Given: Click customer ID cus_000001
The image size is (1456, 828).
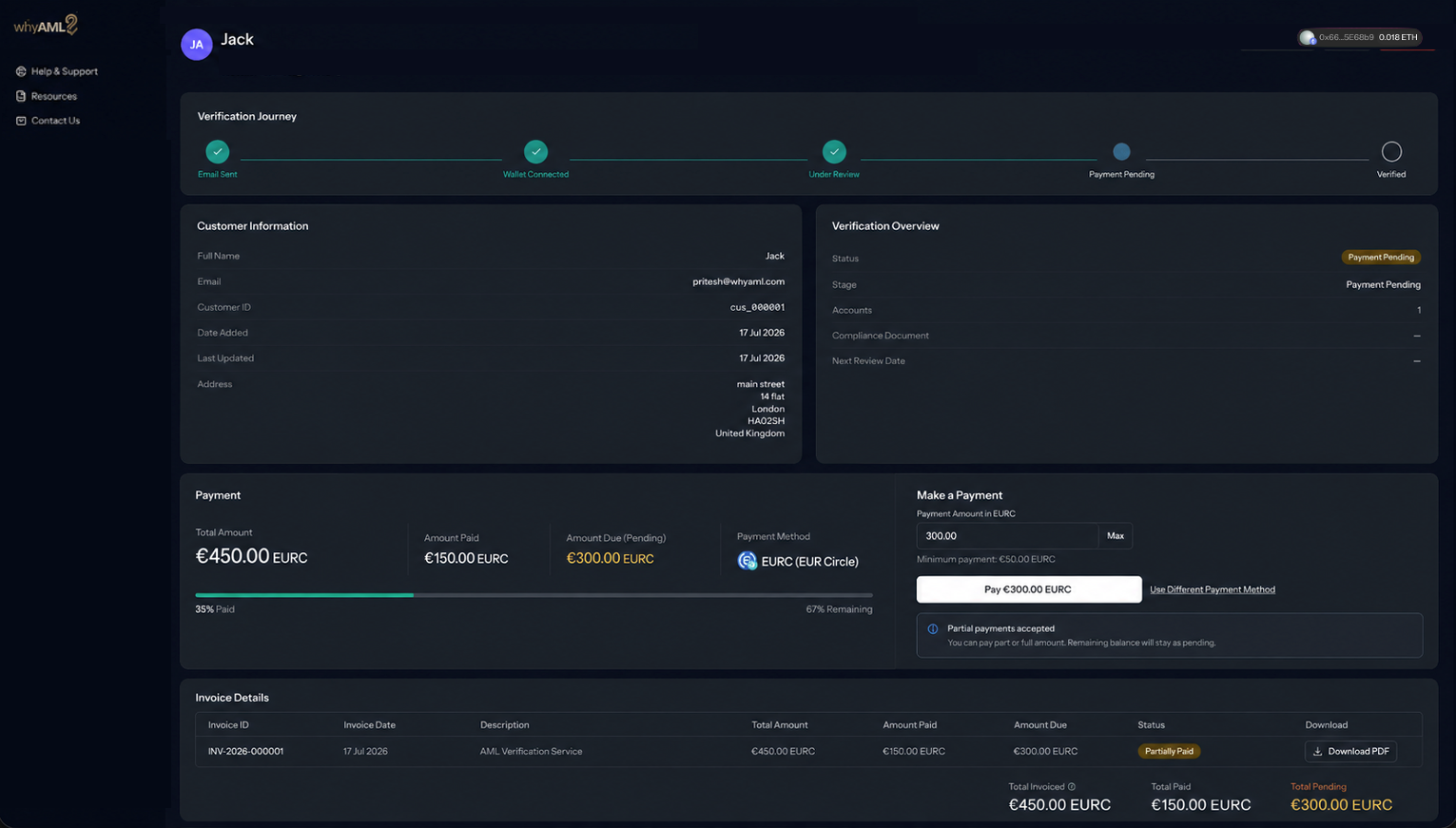Looking at the screenshot, I should tap(757, 307).
